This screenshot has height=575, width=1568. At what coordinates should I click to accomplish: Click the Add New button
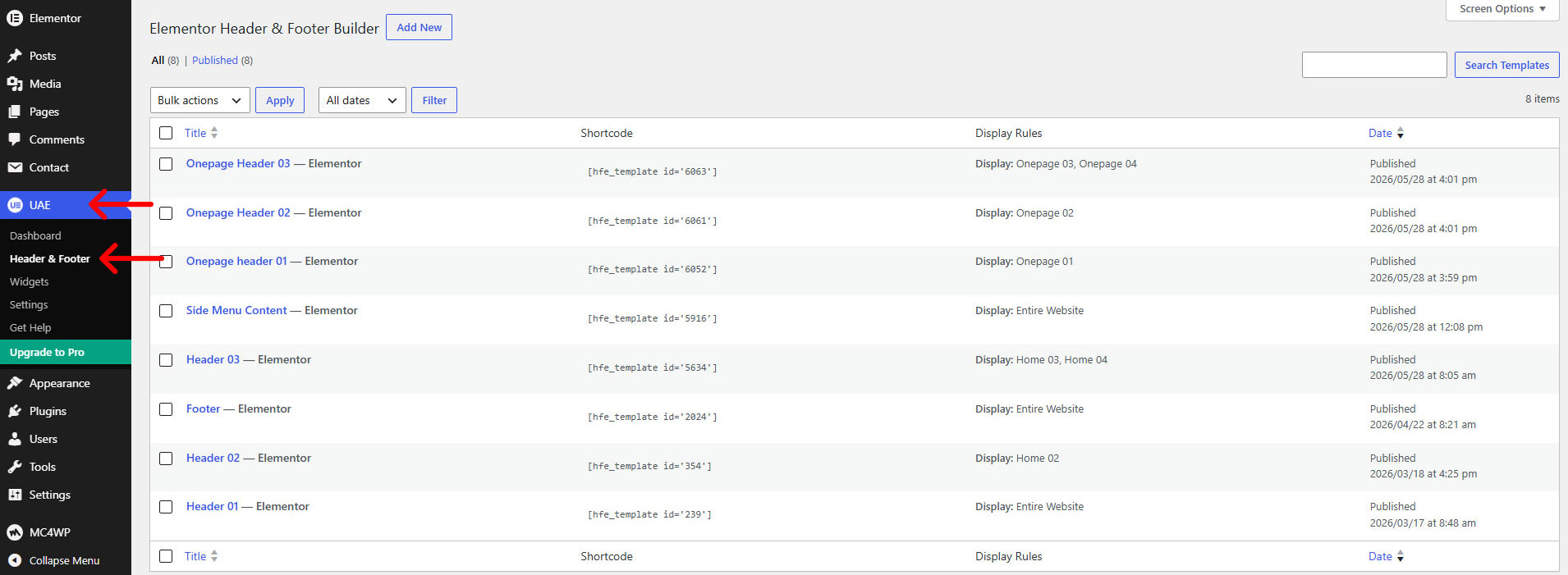pyautogui.click(x=419, y=27)
